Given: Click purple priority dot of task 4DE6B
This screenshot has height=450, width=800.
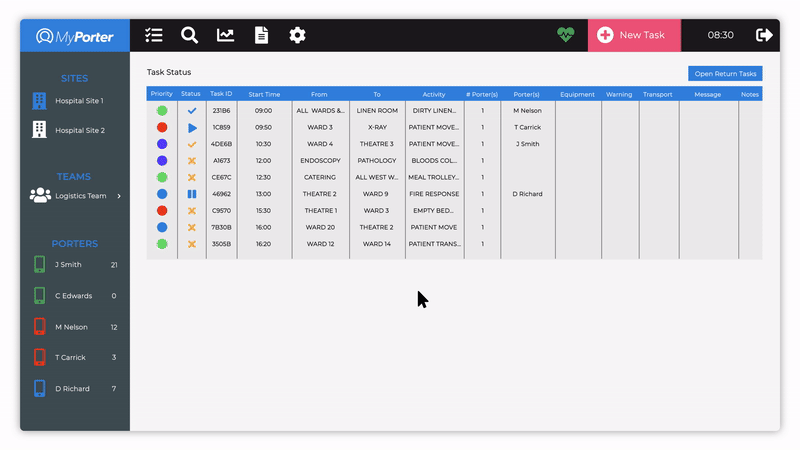Looking at the screenshot, I should click(162, 144).
